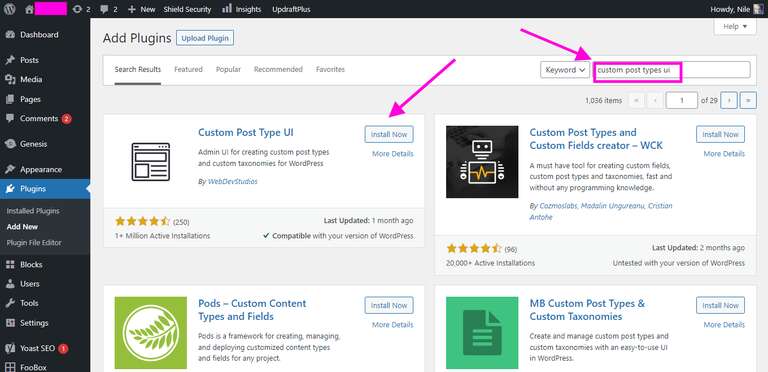Open More Details for WCK plugin
768x372 pixels.
click(x=724, y=154)
